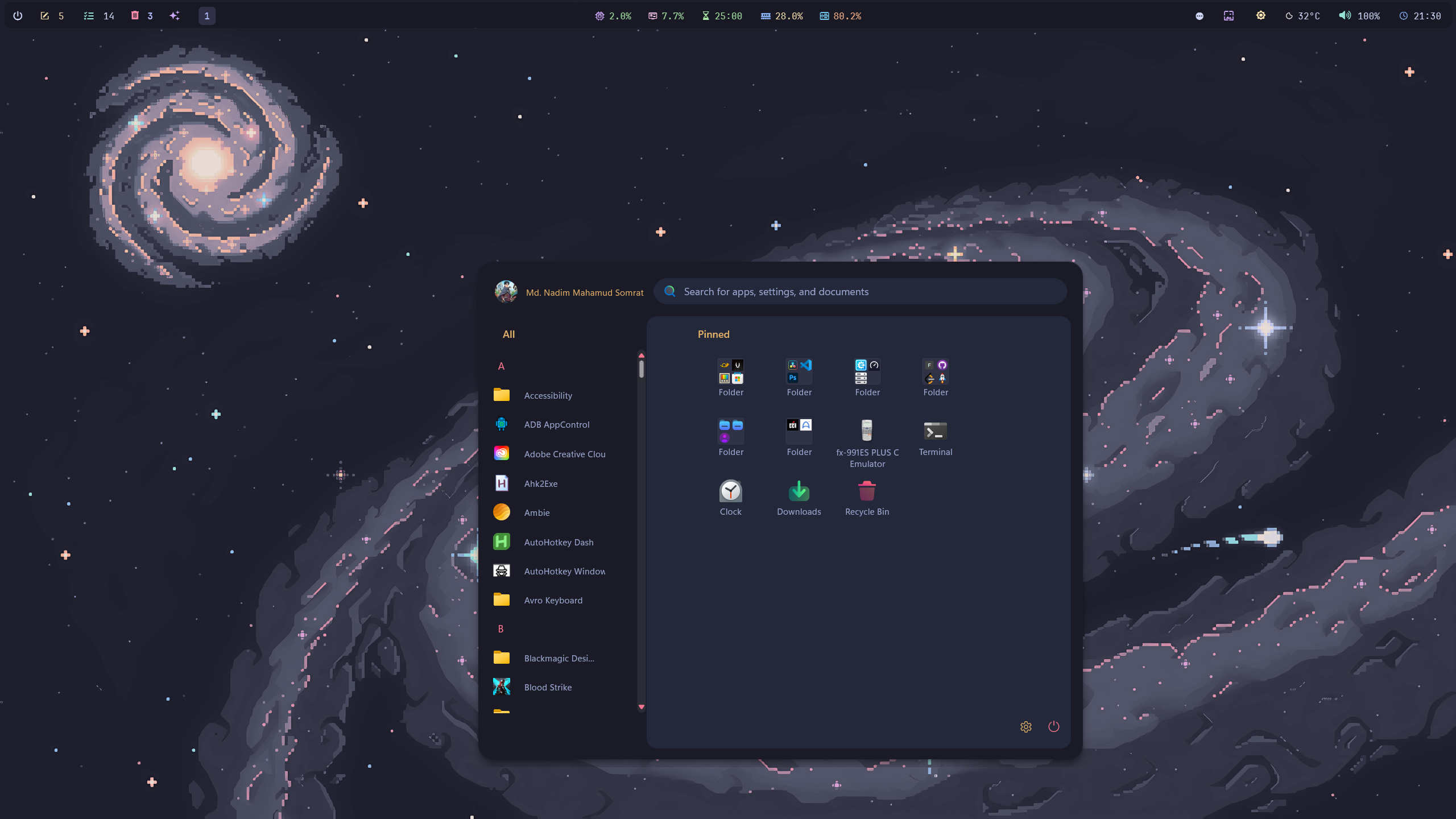Click the user avatar picture
This screenshot has width=1456, height=819.
coord(506,292)
